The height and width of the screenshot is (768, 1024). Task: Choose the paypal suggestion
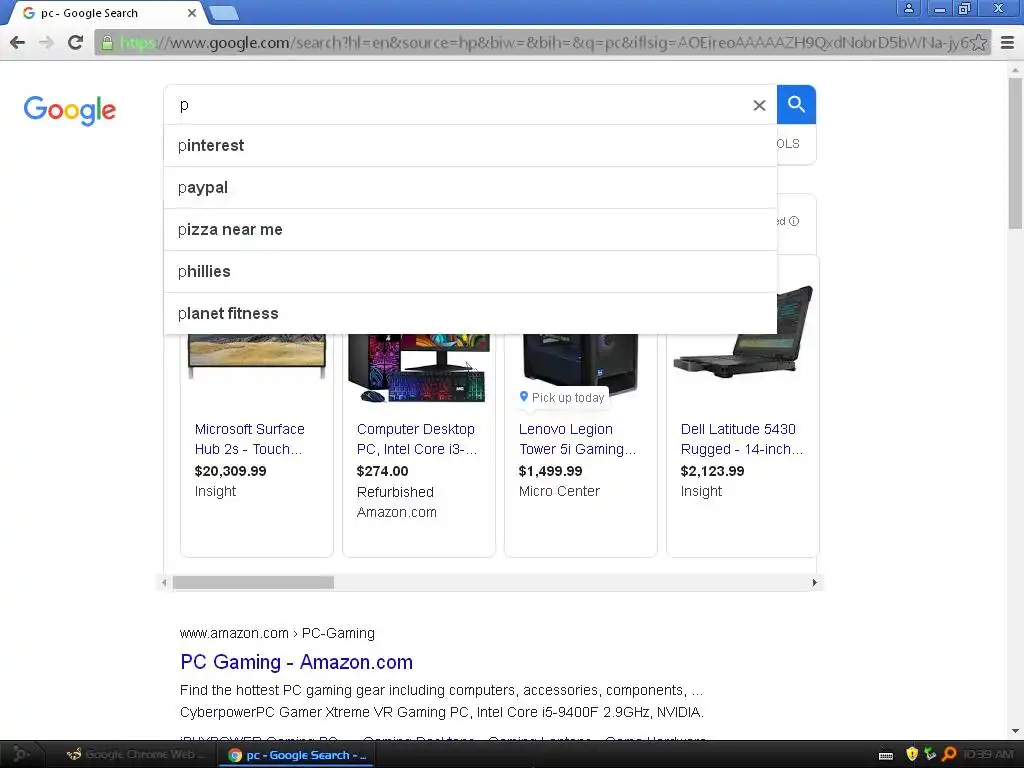tap(470, 188)
